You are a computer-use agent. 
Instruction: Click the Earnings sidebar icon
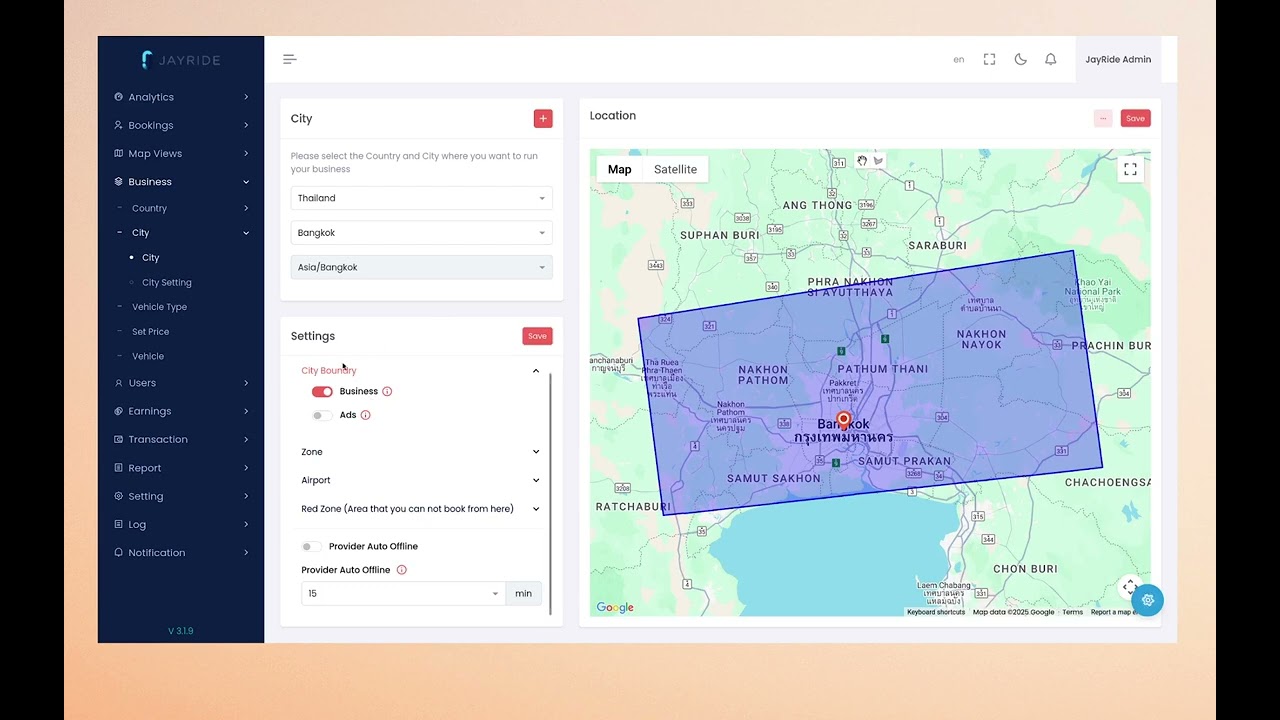[x=119, y=411]
